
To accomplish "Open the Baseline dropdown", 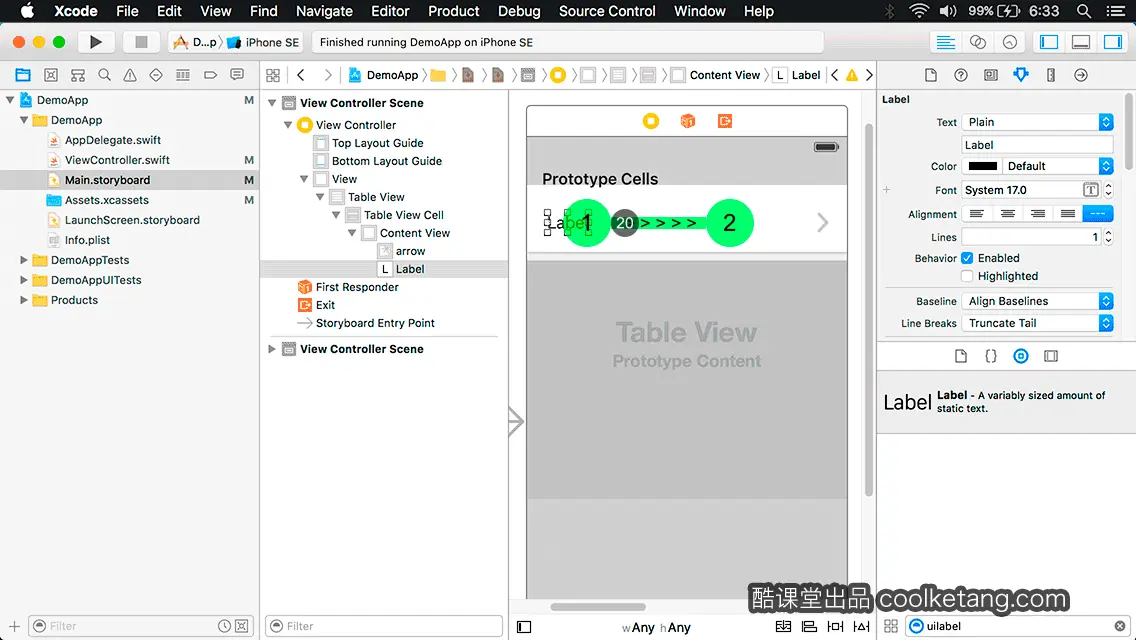I will pos(1037,301).
